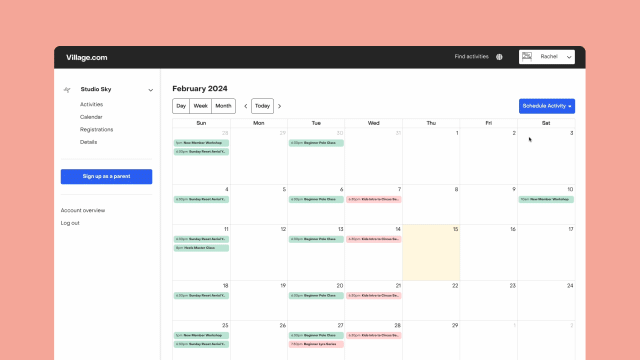Image resolution: width=640 pixels, height=360 pixels.
Task: Open Sunday Reset Aerial event on February 18
Action: (201, 296)
